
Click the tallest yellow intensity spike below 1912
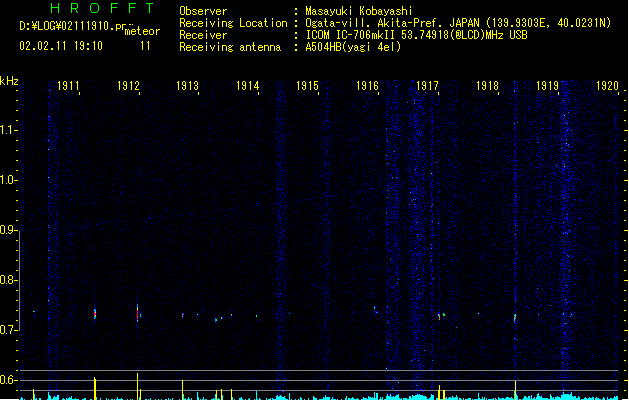click(138, 386)
